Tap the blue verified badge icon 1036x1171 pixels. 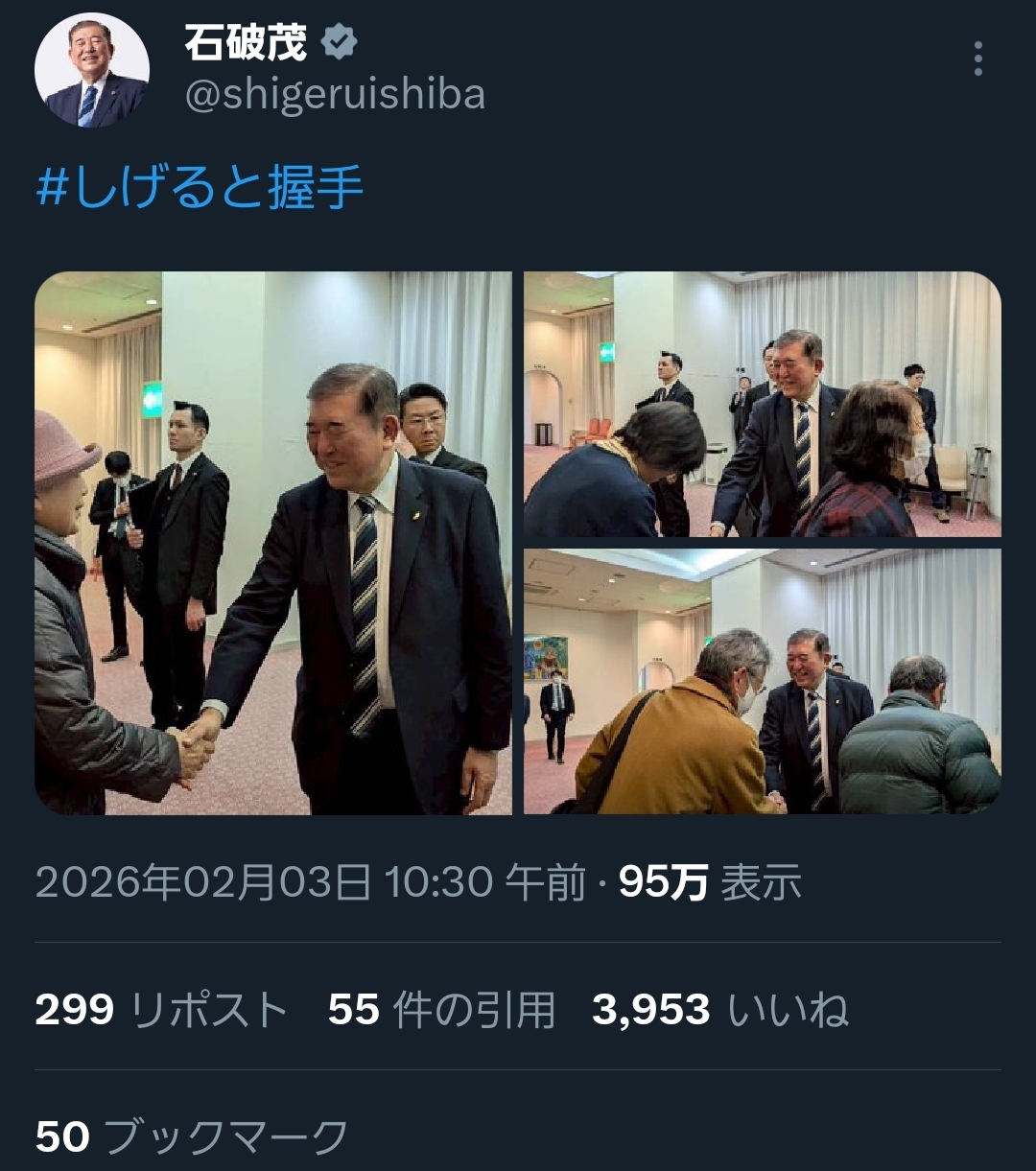(x=339, y=43)
